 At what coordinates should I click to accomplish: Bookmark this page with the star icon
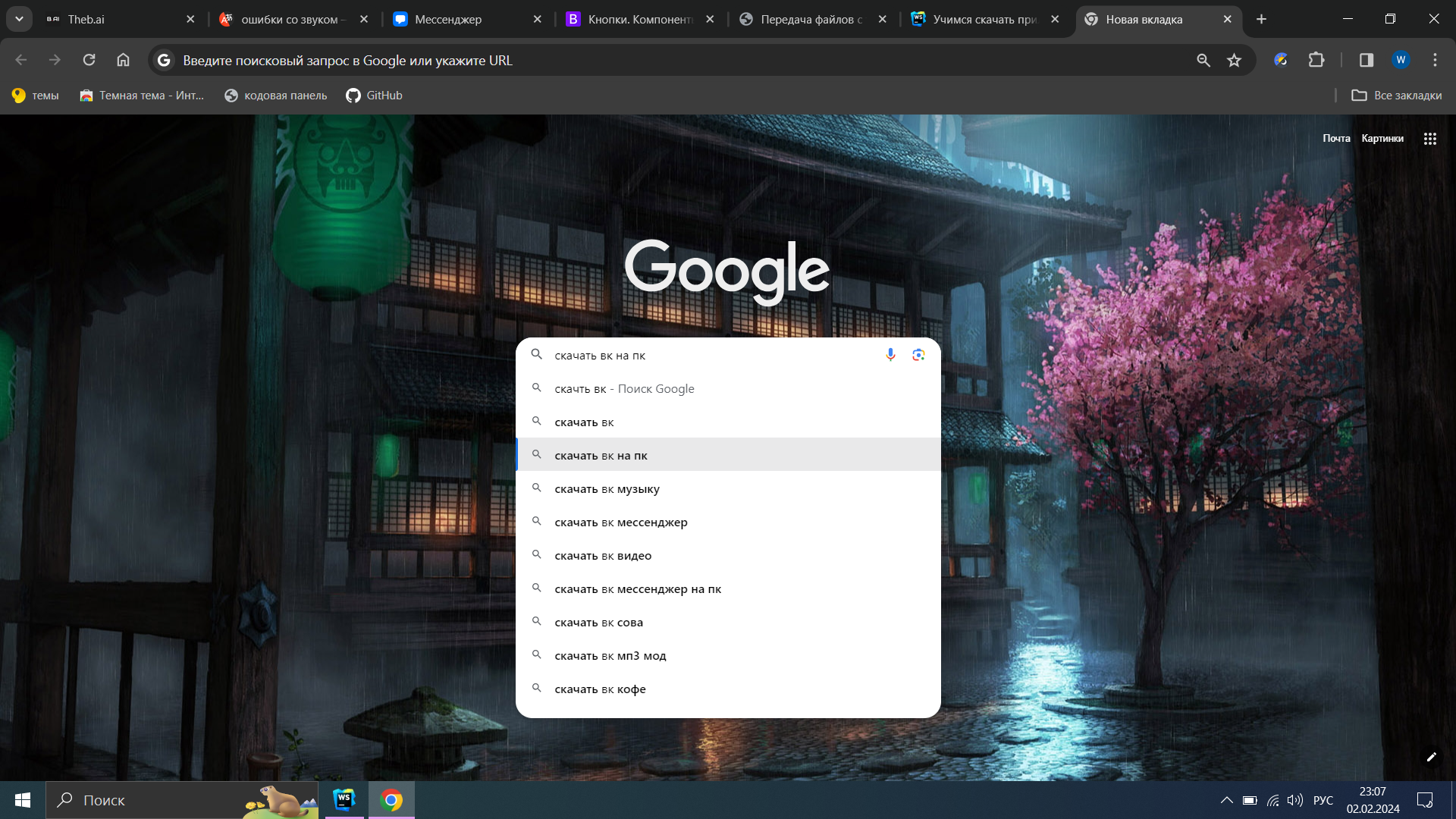pos(1234,61)
